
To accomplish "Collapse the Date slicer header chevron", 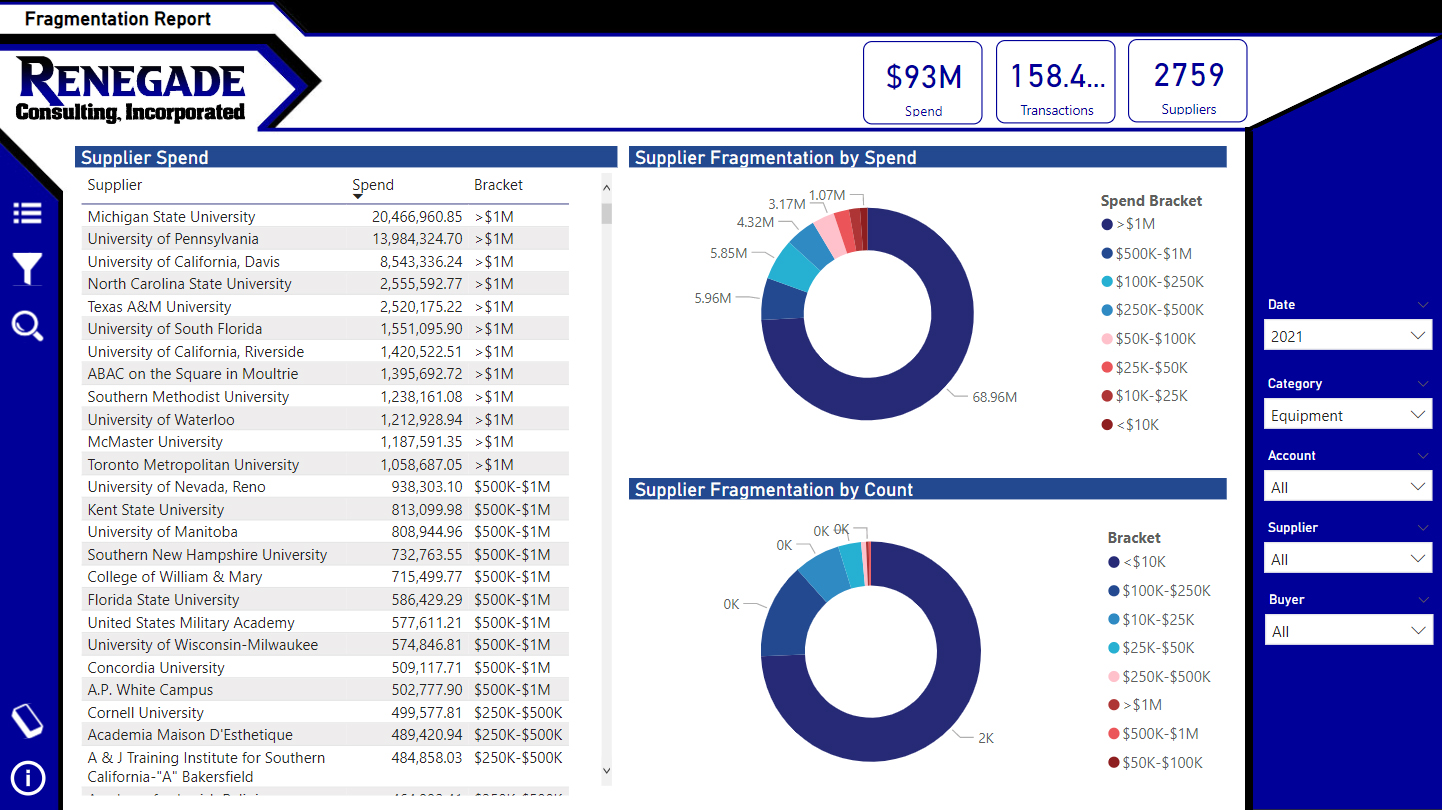I will 1423,304.
